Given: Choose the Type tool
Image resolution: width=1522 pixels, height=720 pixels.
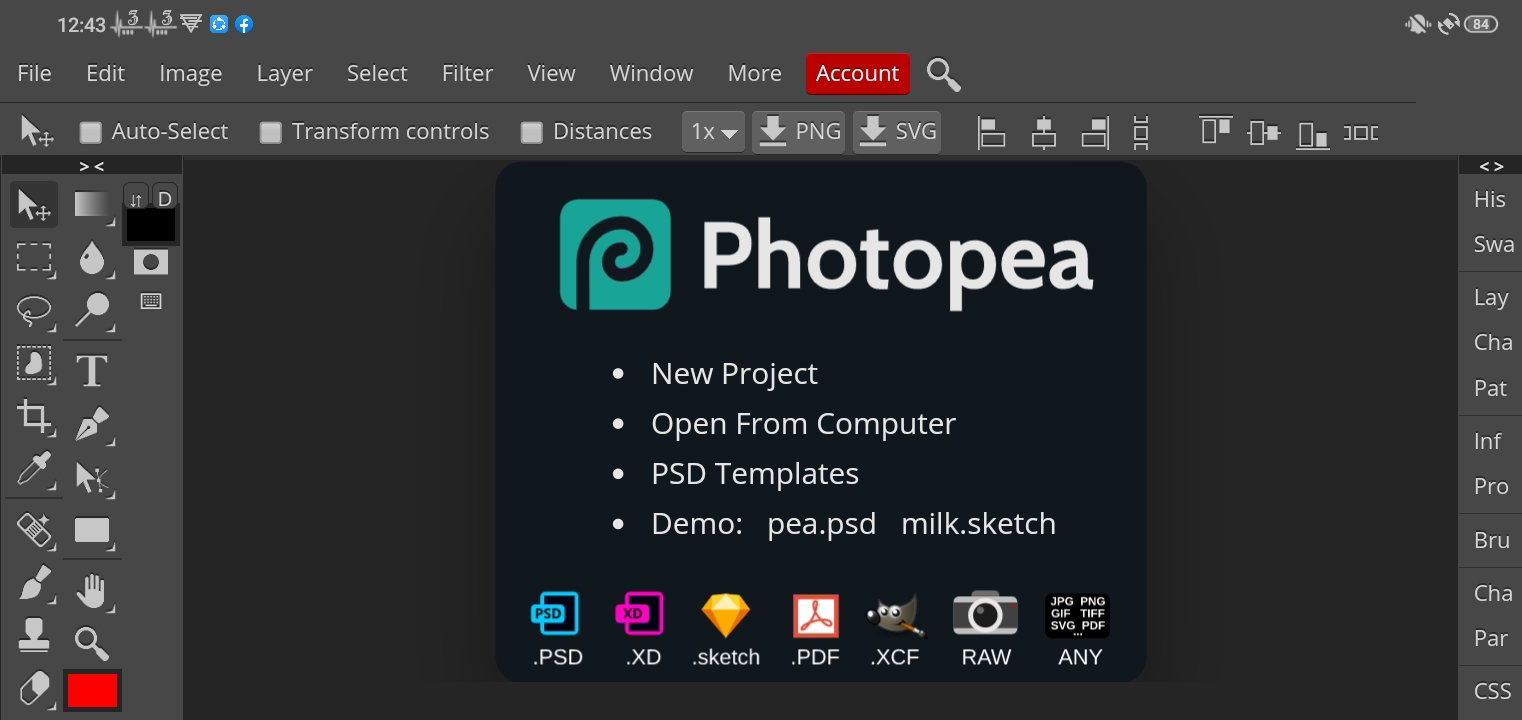Looking at the screenshot, I should 93,370.
